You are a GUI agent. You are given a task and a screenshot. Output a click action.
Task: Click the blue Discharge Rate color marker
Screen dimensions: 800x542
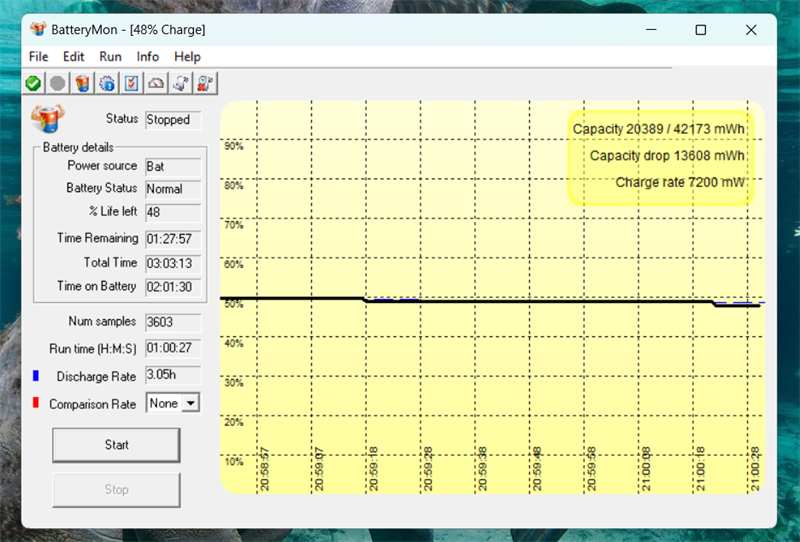[x=36, y=376]
